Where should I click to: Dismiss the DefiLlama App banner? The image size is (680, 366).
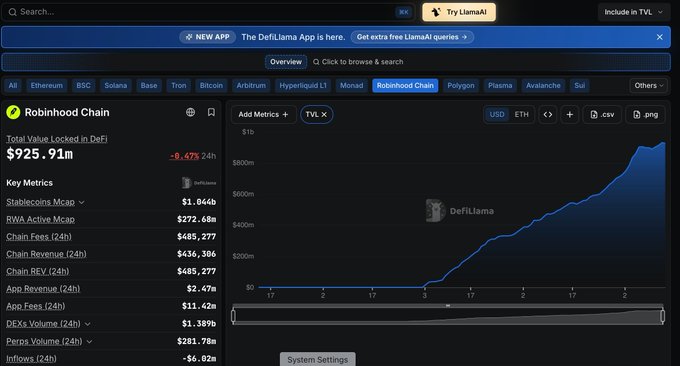click(660, 37)
